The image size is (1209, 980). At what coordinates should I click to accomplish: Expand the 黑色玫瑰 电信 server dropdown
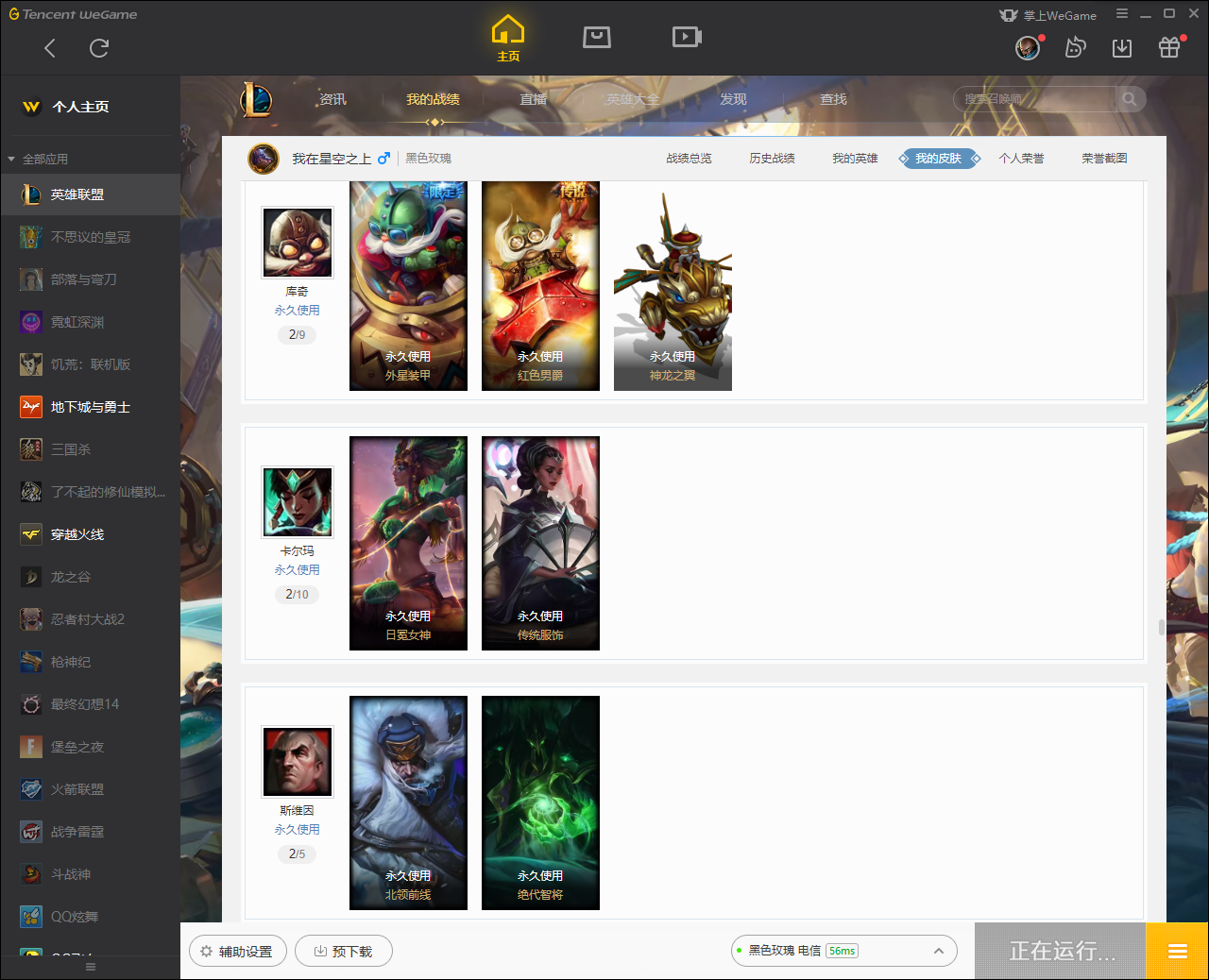843,951
